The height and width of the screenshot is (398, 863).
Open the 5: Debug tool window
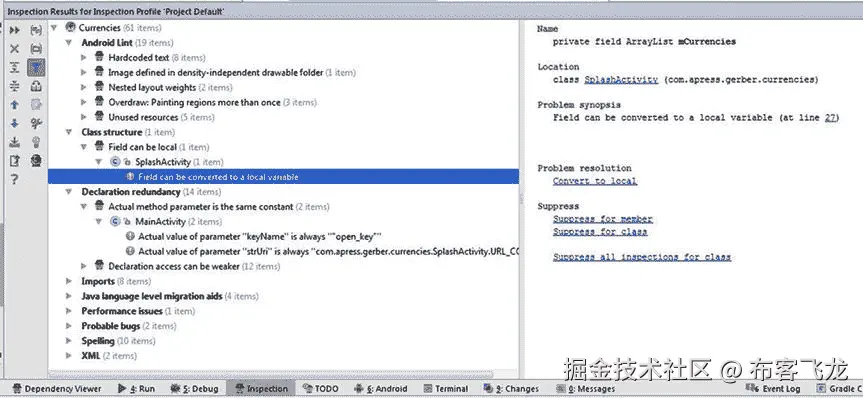(x=194, y=389)
